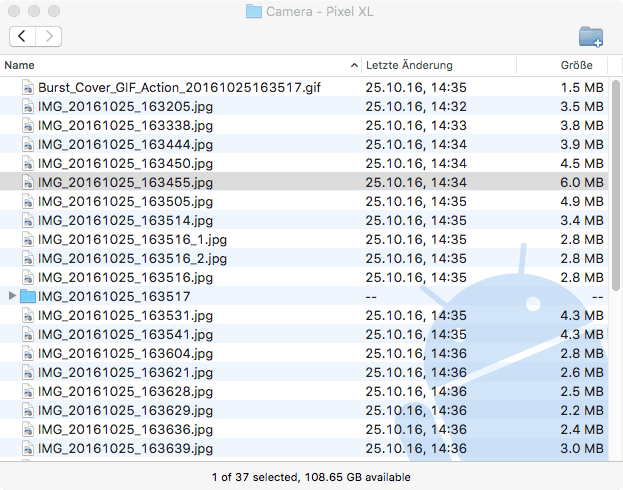
Task: Click the IMG_20161025_163455.jpg file icon
Action: [28, 182]
